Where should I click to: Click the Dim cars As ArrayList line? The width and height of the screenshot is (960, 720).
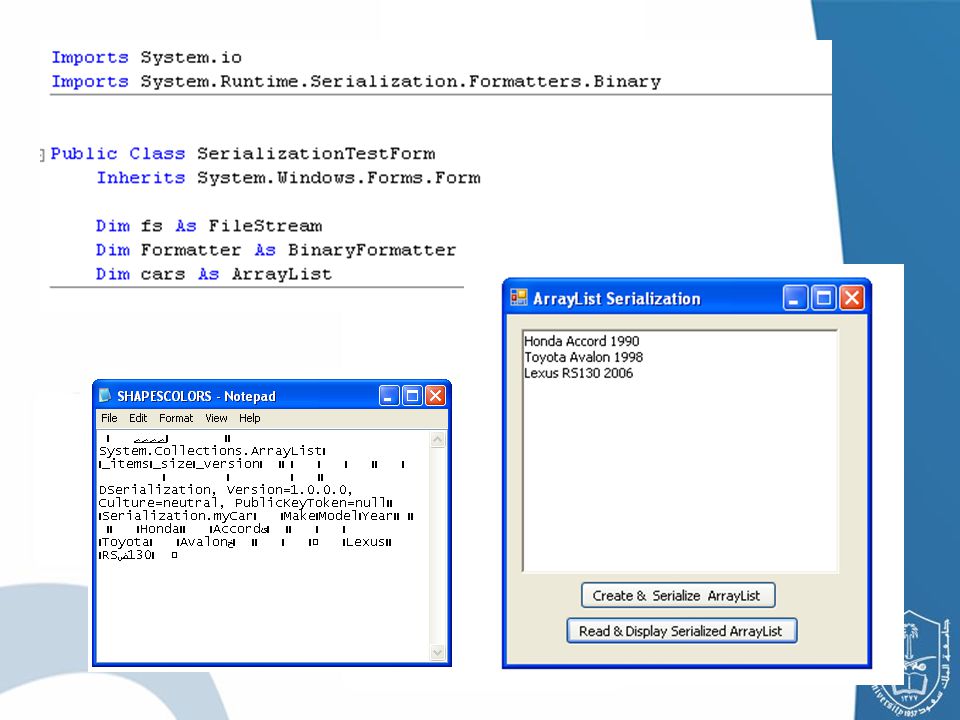tap(214, 274)
